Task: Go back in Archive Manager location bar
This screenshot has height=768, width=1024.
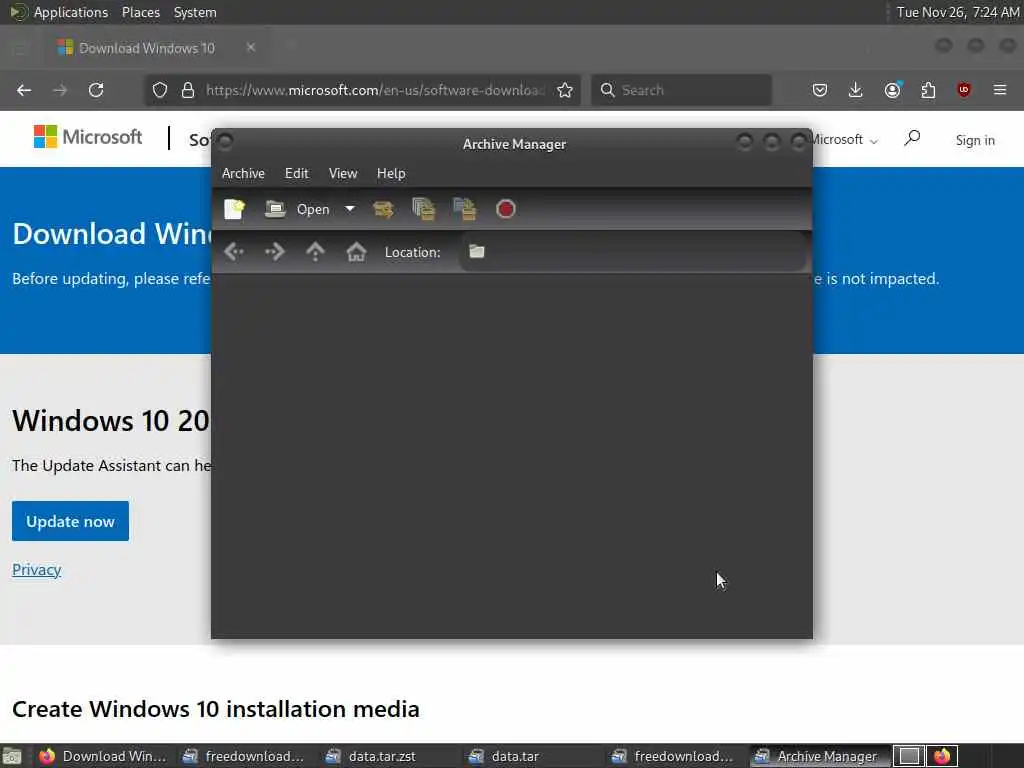Action: (234, 252)
